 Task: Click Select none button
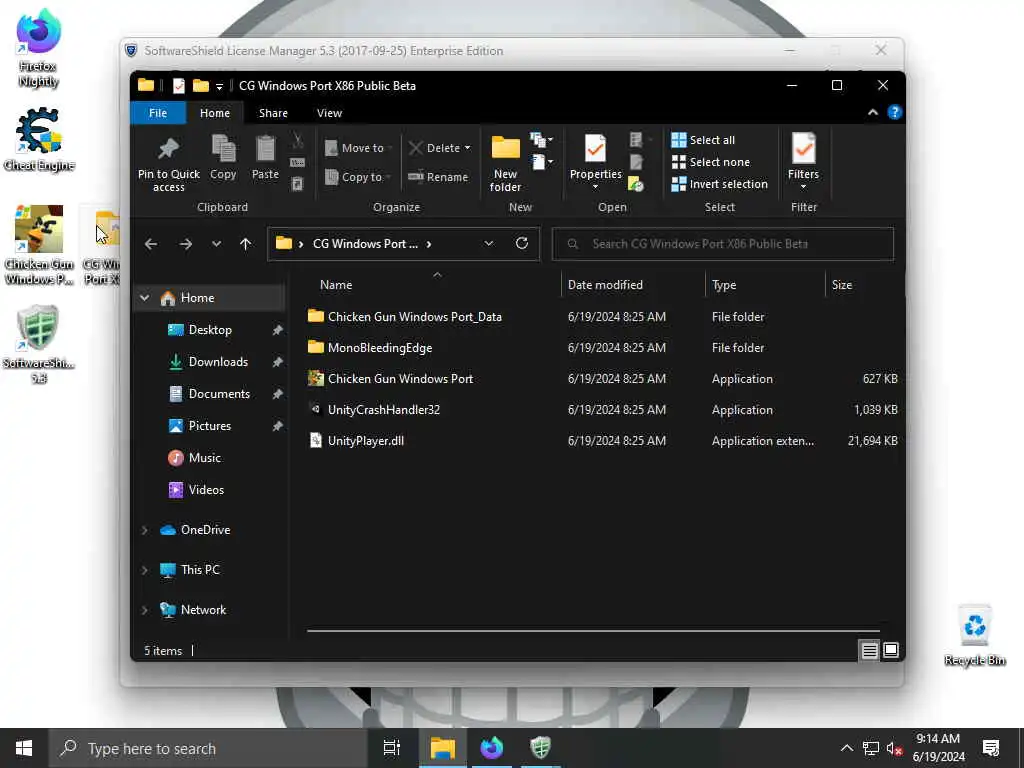(711, 162)
